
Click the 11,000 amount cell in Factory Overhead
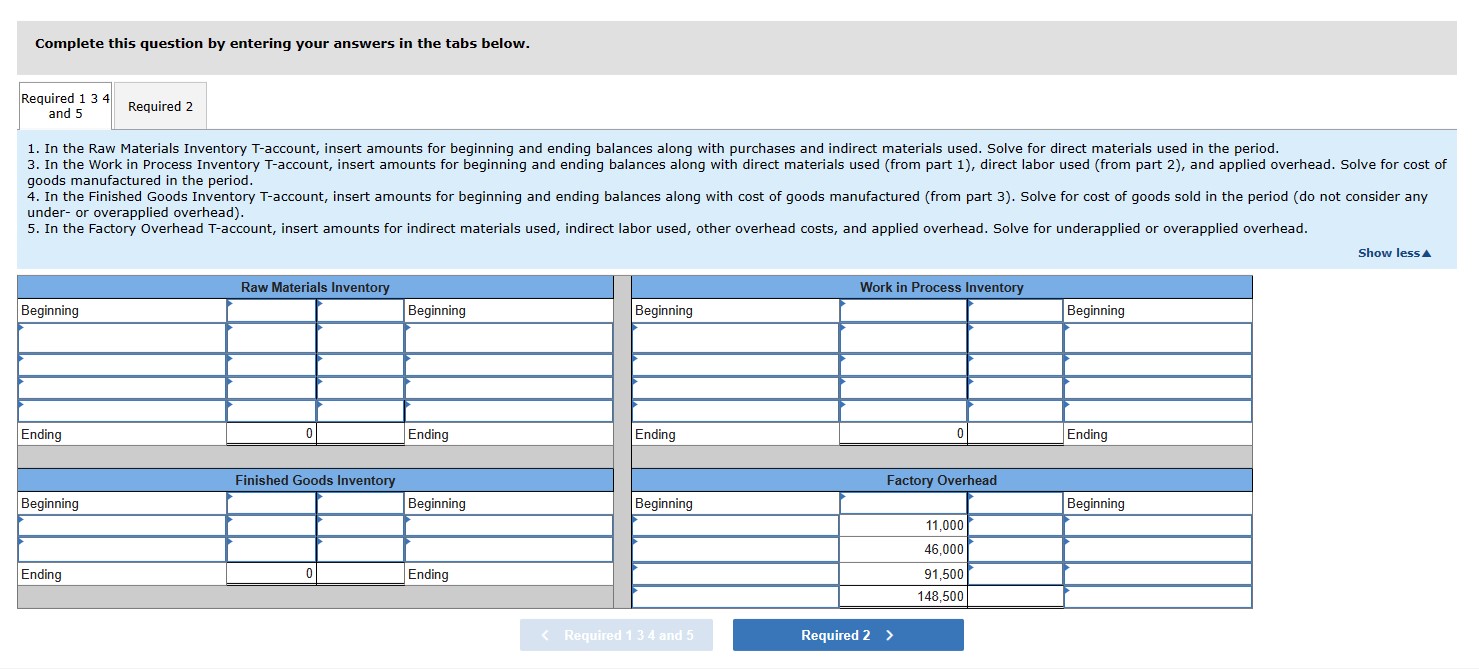[x=900, y=525]
